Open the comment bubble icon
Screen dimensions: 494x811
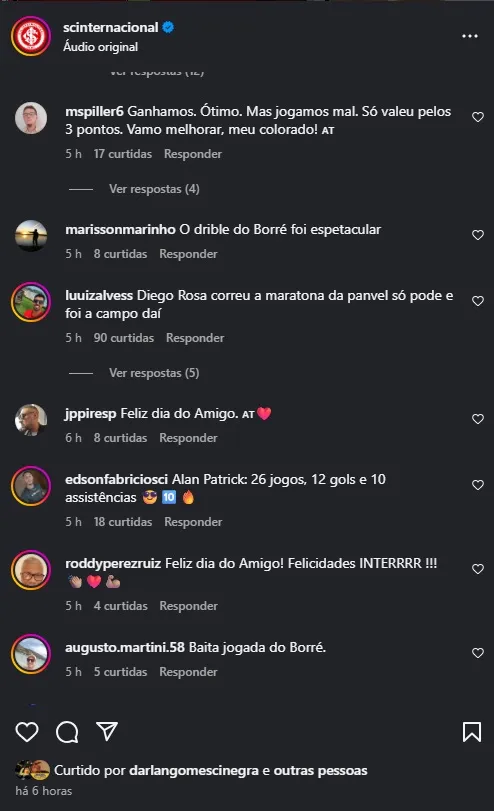point(67,732)
